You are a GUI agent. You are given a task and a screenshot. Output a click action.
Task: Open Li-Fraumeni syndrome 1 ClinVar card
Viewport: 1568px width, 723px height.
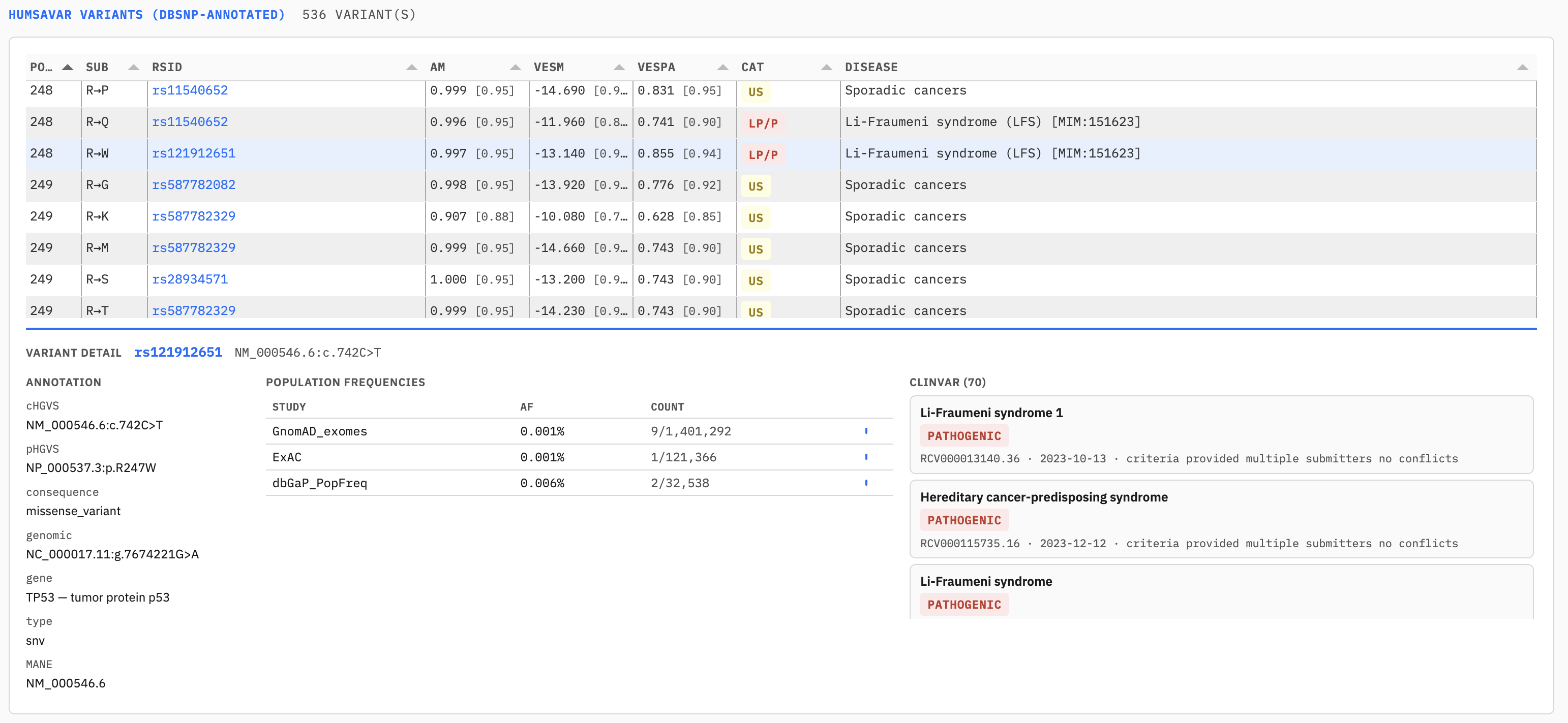1221,435
